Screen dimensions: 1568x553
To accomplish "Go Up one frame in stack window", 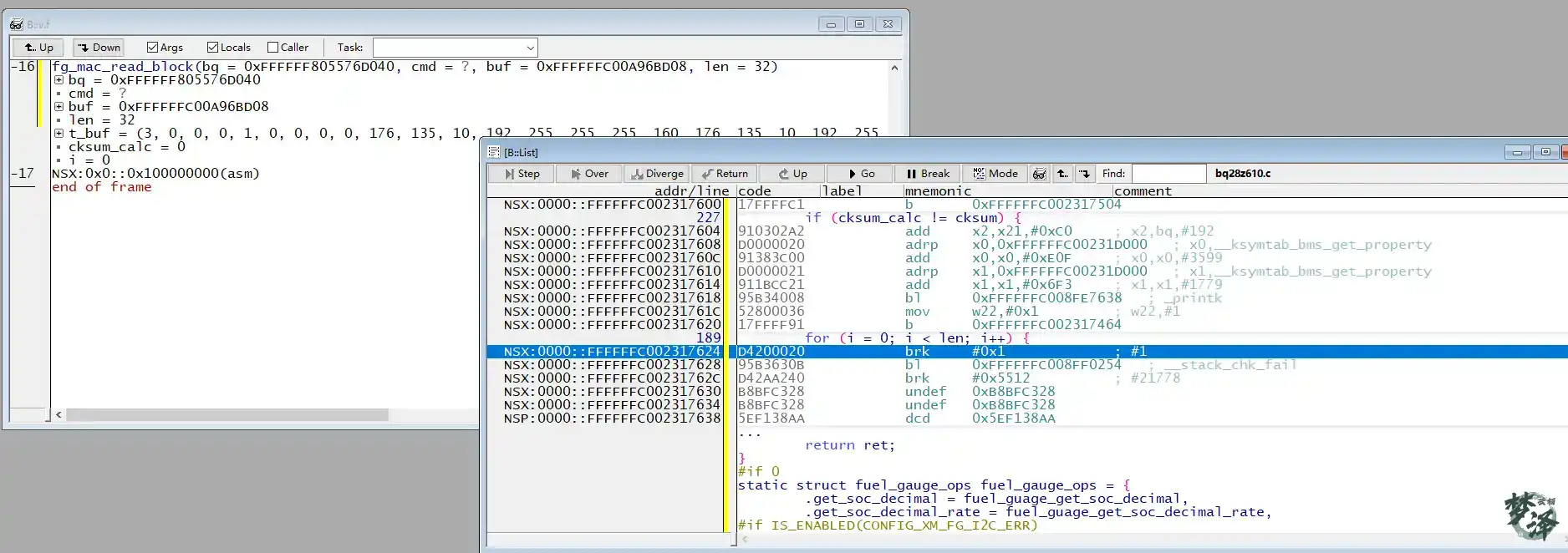I will click(38, 48).
